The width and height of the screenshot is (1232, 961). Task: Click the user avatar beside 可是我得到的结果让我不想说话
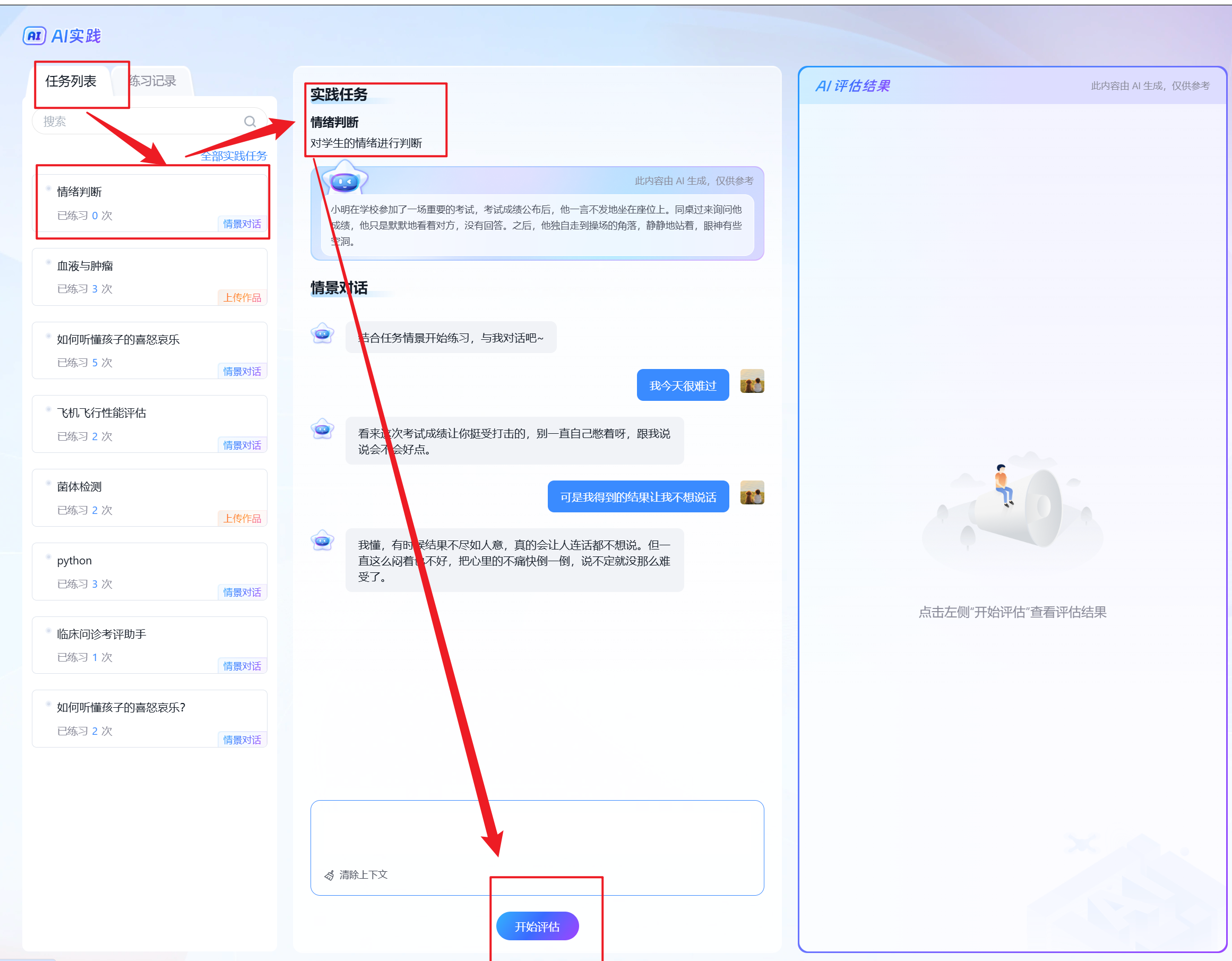click(x=752, y=493)
